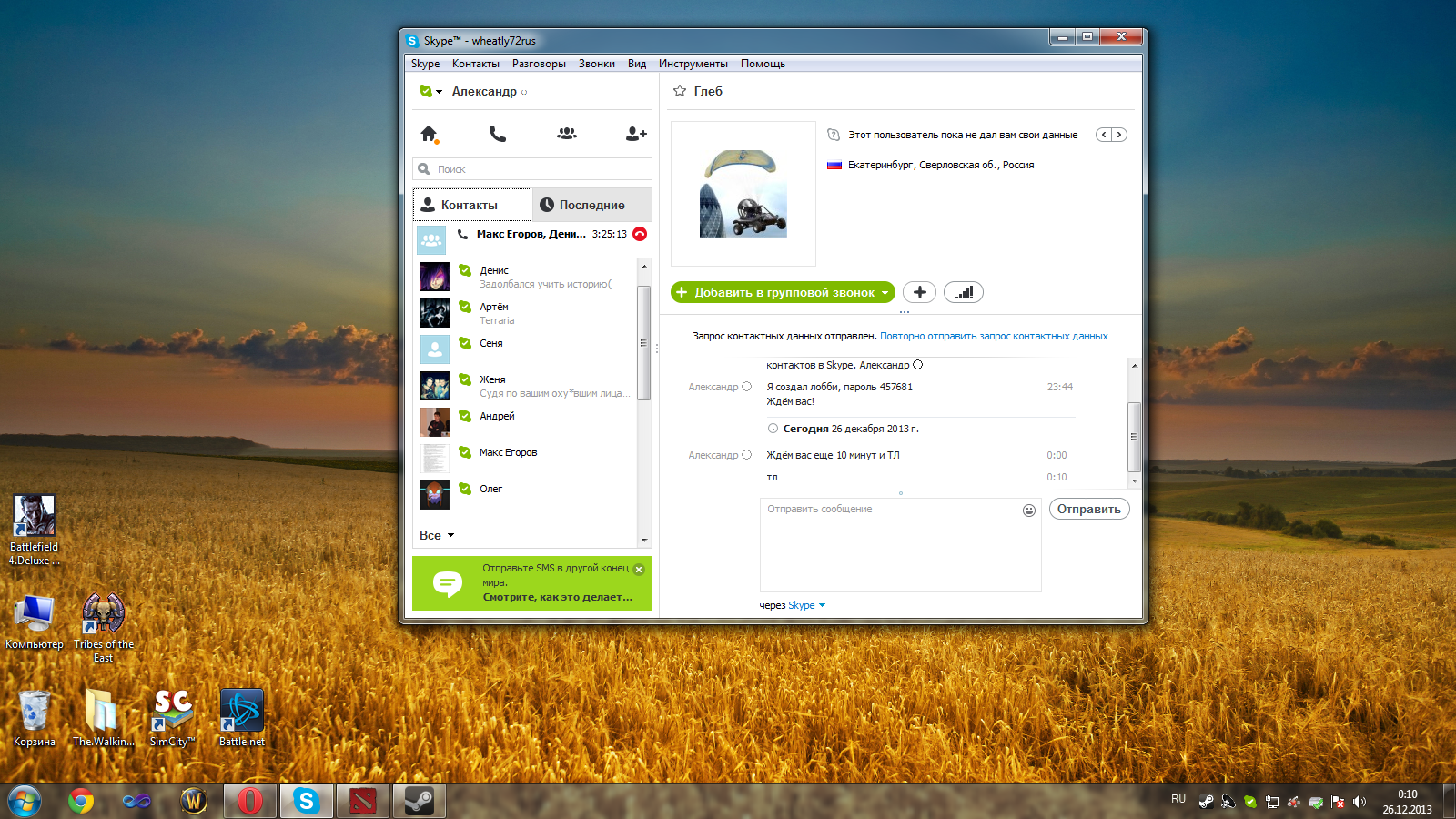Open the call phones dialpad icon
The height and width of the screenshot is (819, 1456).
497,134
